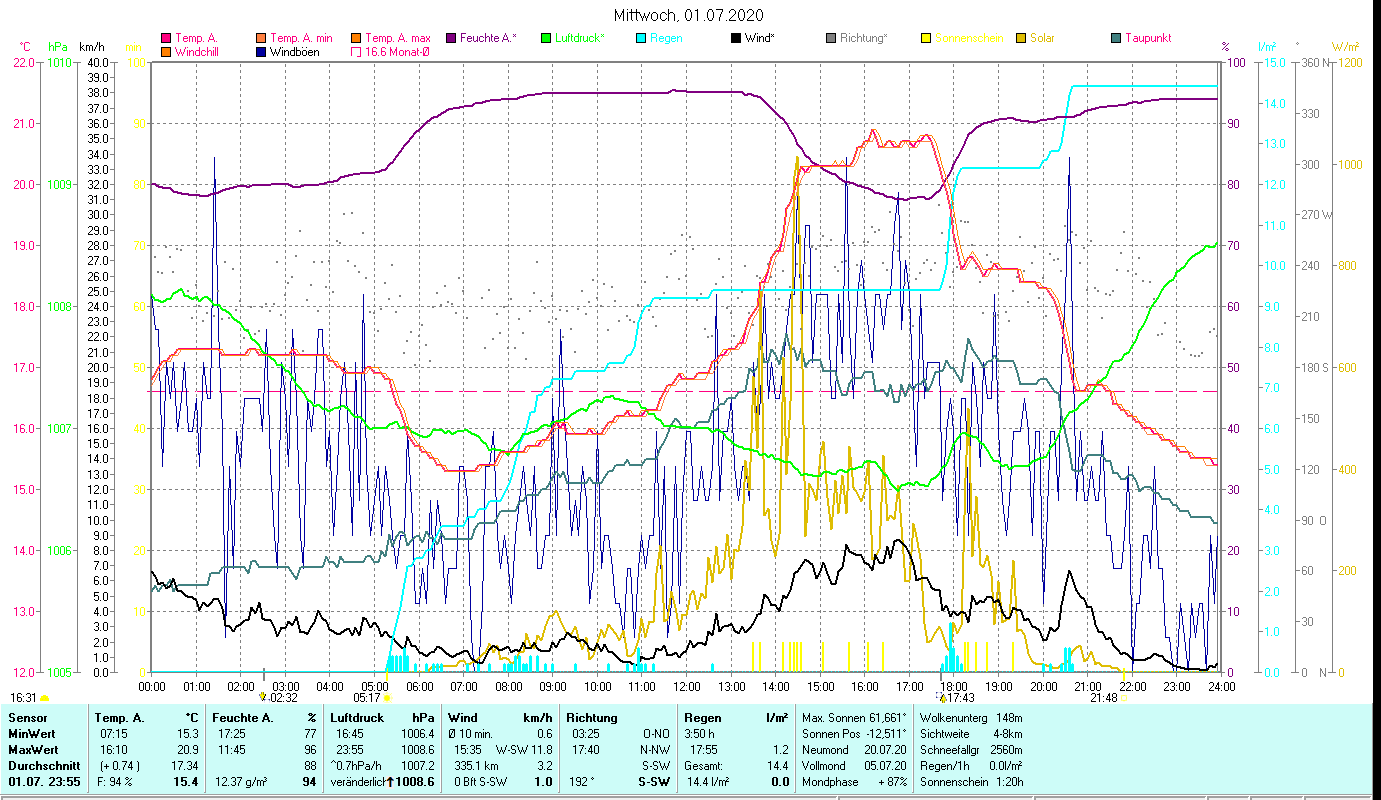Click the pressure trend up arrow
1381x800 pixels.
(391, 782)
